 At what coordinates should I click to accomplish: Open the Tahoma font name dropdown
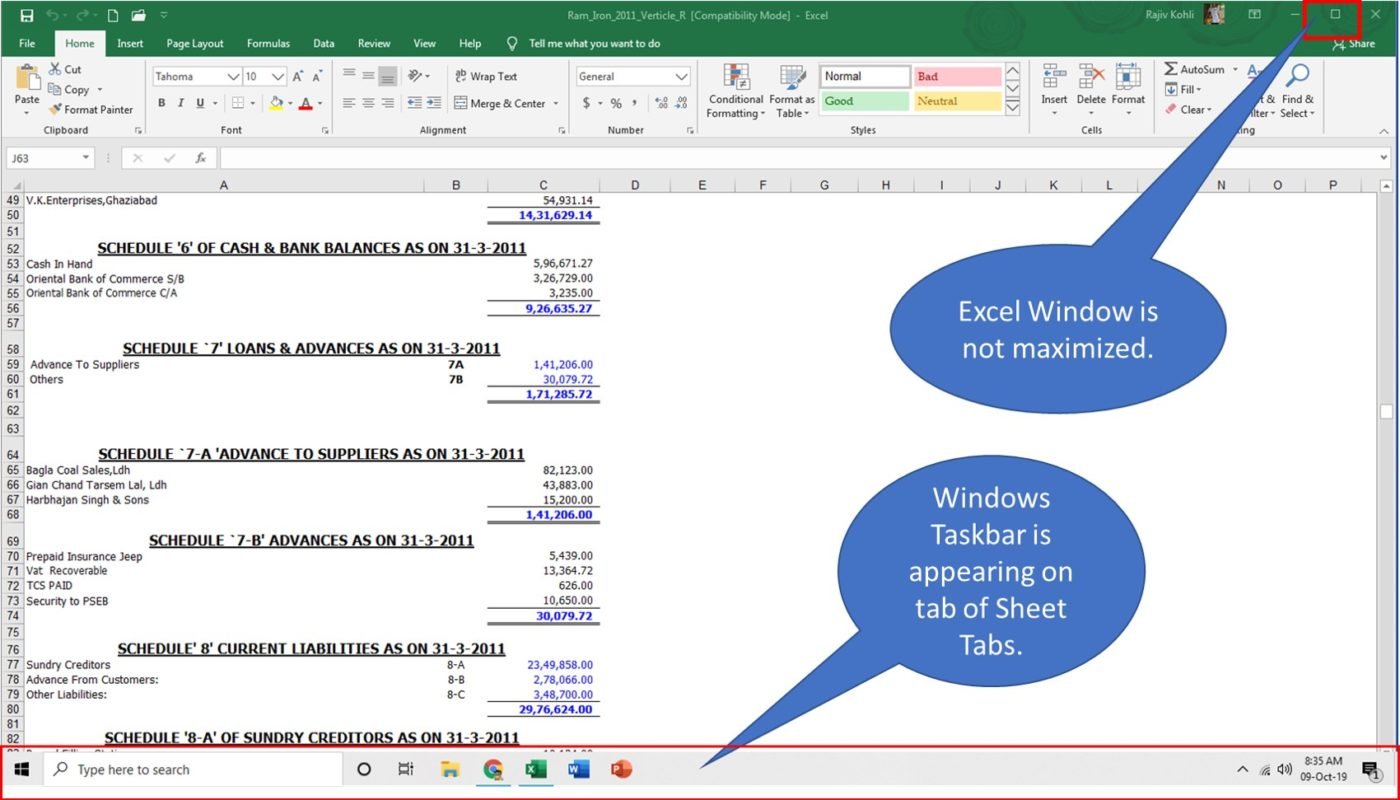(233, 76)
